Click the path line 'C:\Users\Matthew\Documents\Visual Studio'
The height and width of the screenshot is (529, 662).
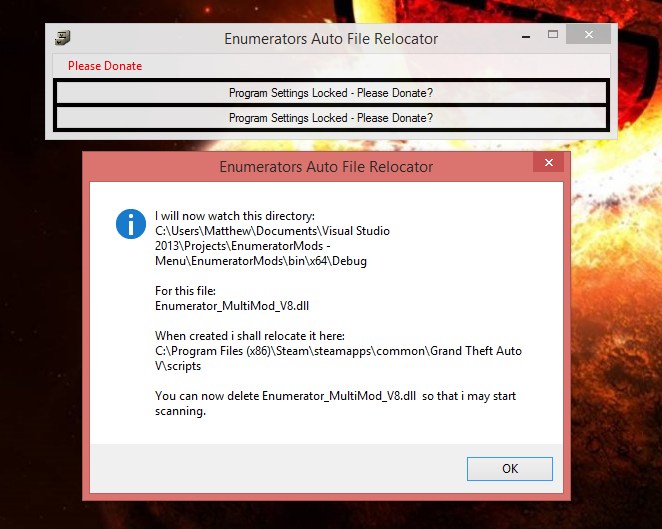click(272, 231)
